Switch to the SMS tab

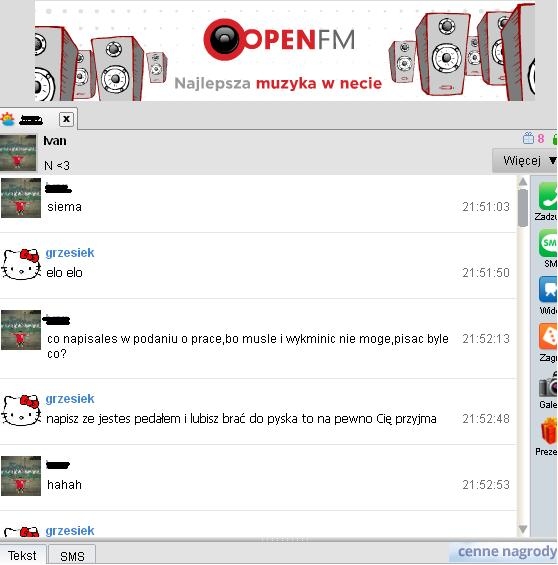(72, 556)
